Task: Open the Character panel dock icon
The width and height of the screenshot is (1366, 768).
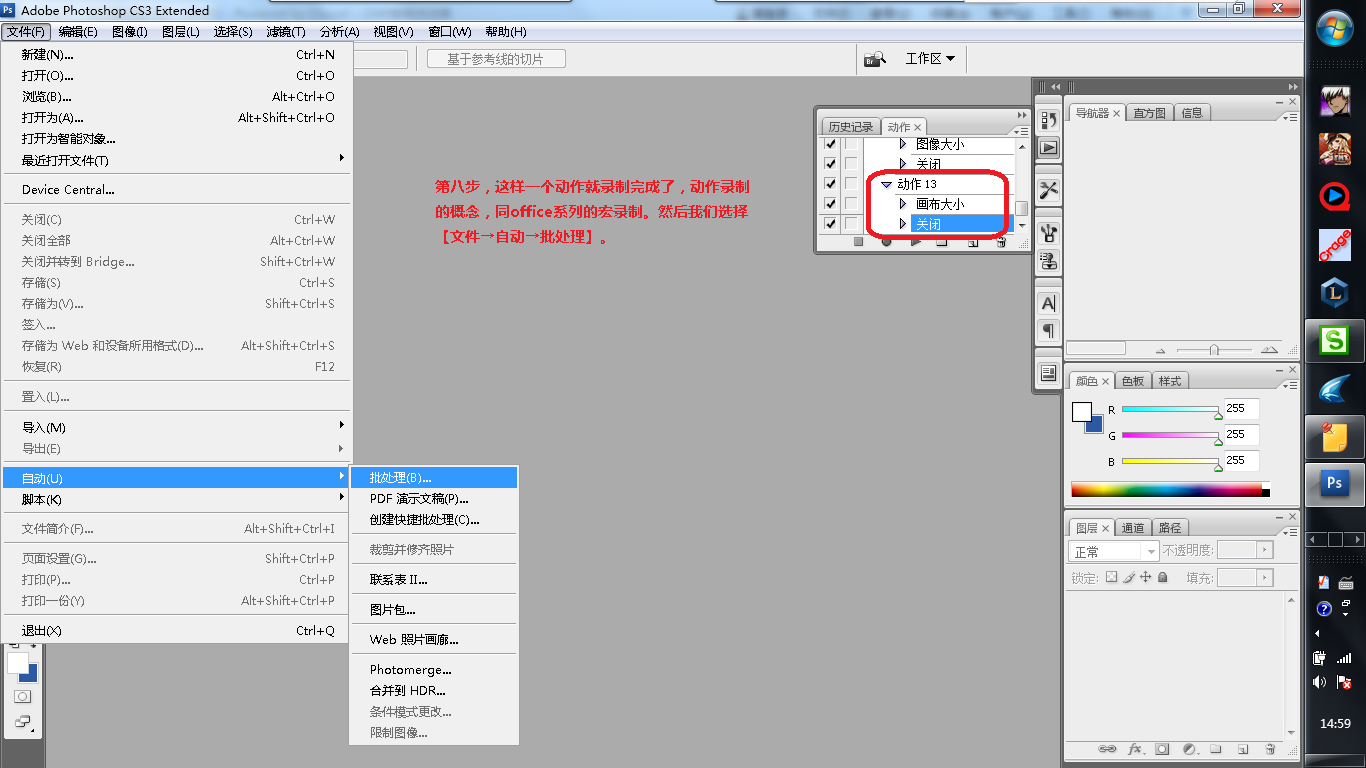Action: 1048,303
